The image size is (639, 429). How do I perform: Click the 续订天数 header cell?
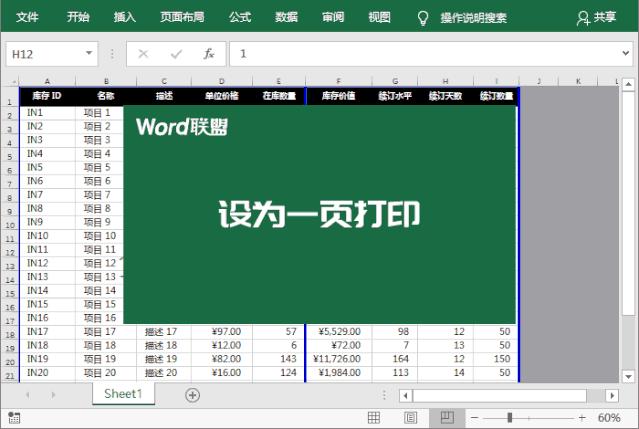(445, 96)
